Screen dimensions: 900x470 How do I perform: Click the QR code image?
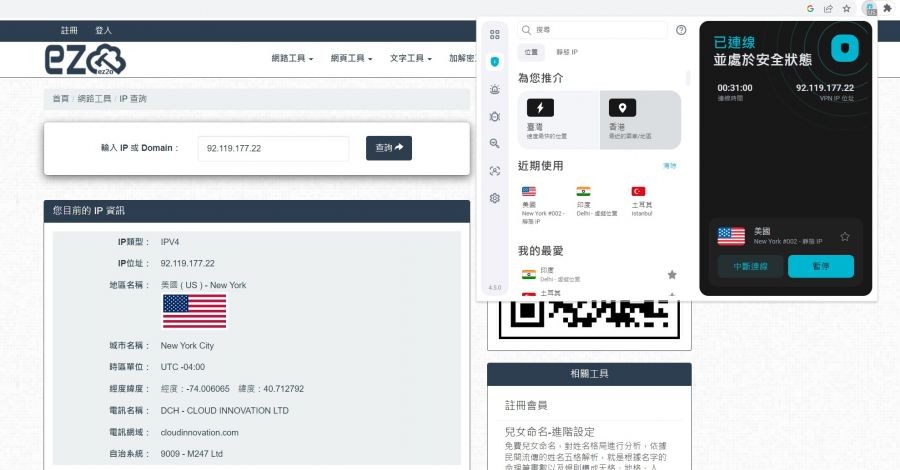coord(589,320)
